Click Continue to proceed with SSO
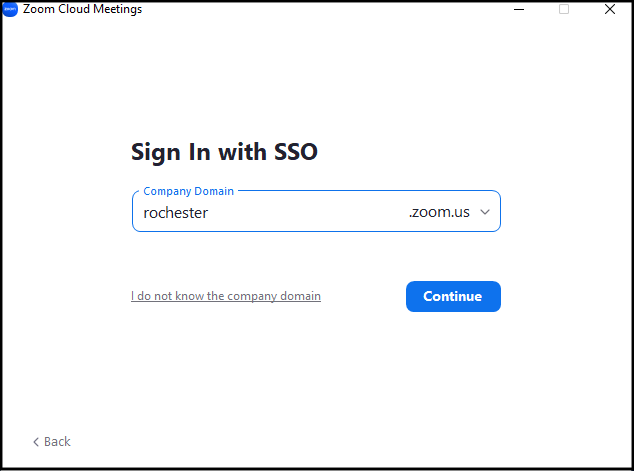The image size is (634, 471). pos(453,296)
